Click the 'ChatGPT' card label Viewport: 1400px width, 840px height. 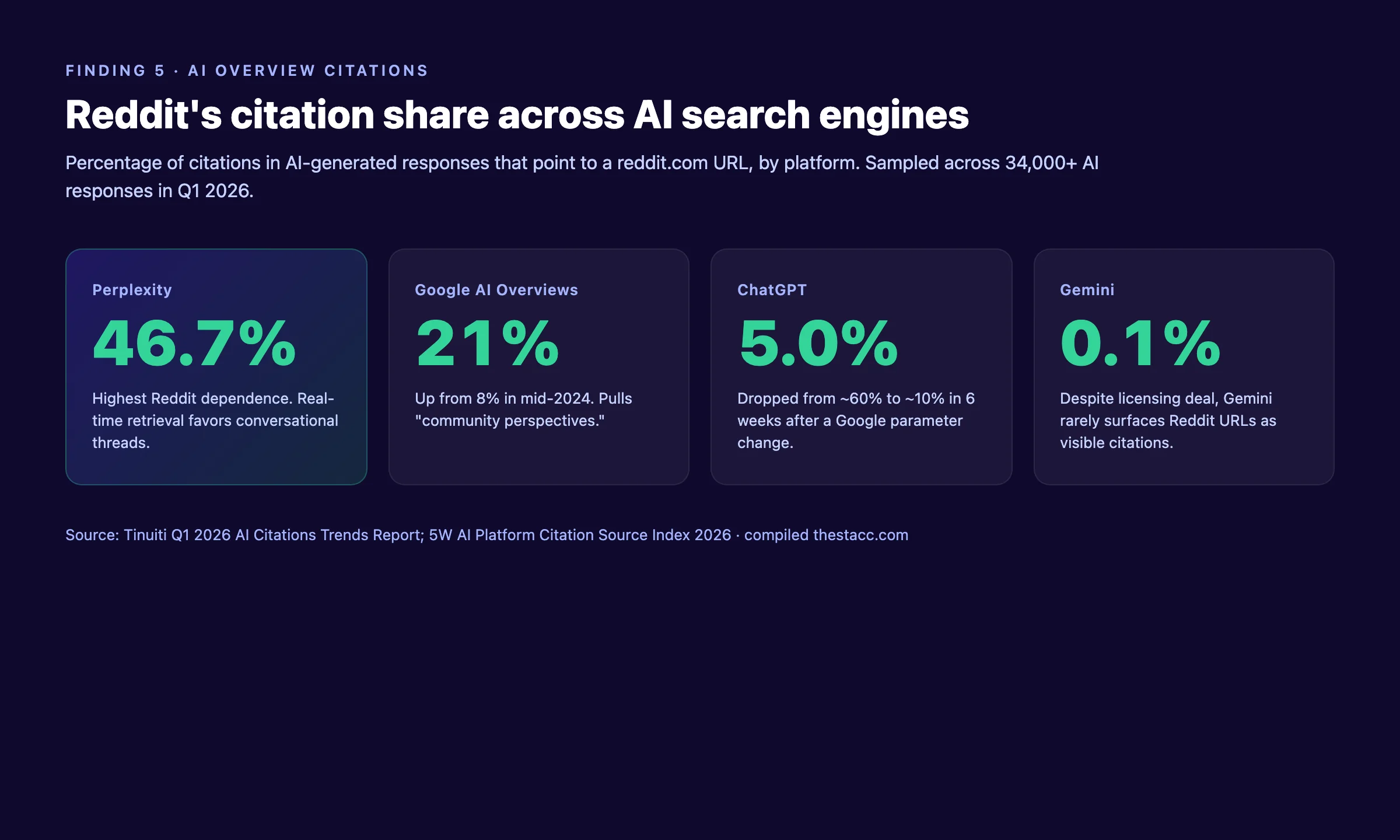pos(772,290)
